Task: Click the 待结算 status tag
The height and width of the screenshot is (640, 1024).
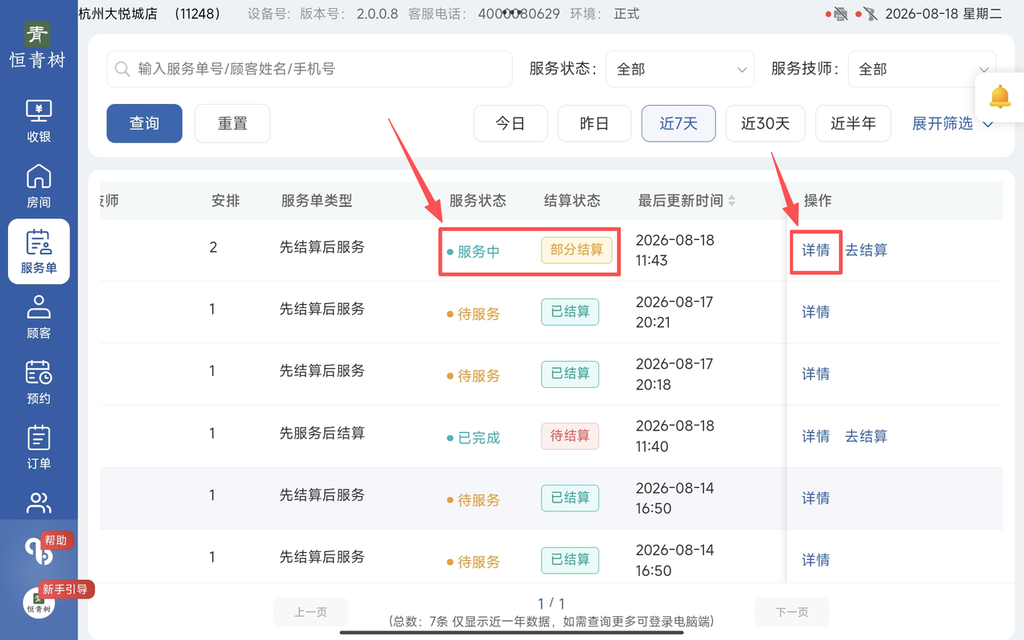Action: (x=569, y=436)
